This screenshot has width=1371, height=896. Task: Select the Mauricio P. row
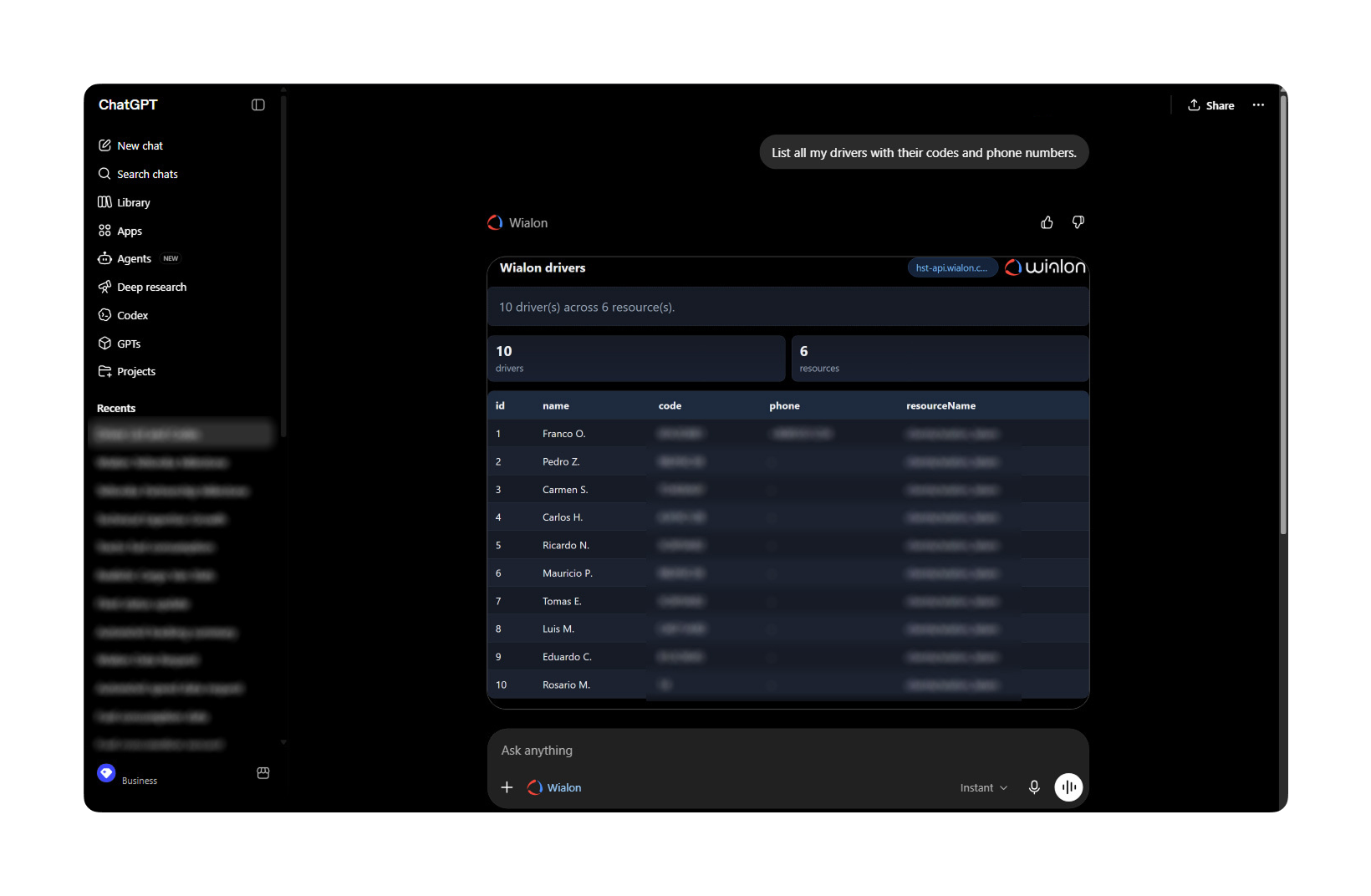tap(788, 573)
